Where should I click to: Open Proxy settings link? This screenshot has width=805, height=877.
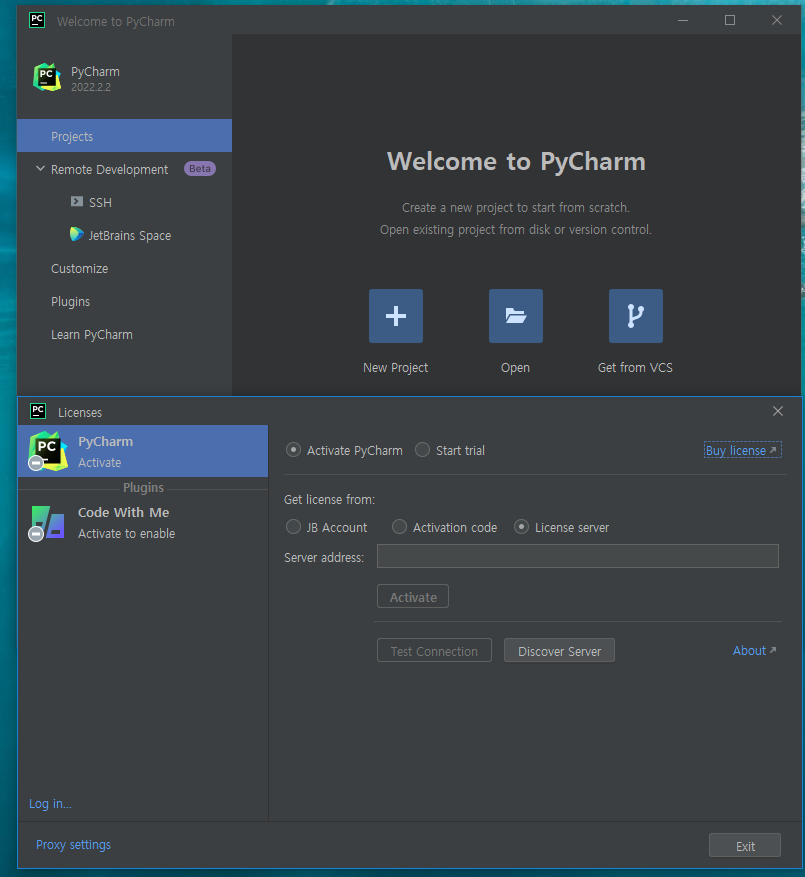pyautogui.click(x=73, y=845)
